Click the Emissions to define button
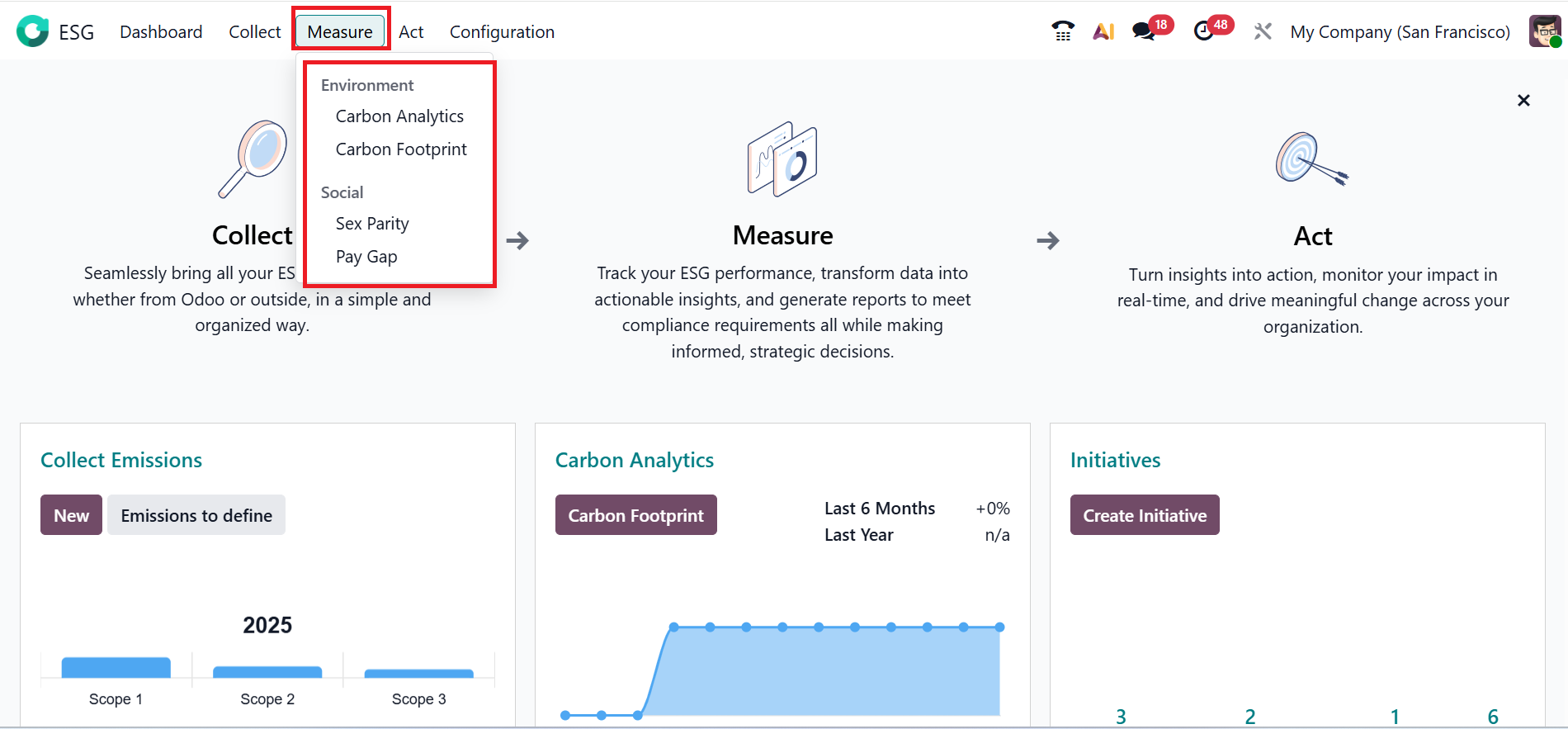The width and height of the screenshot is (1568, 729). coord(196,515)
